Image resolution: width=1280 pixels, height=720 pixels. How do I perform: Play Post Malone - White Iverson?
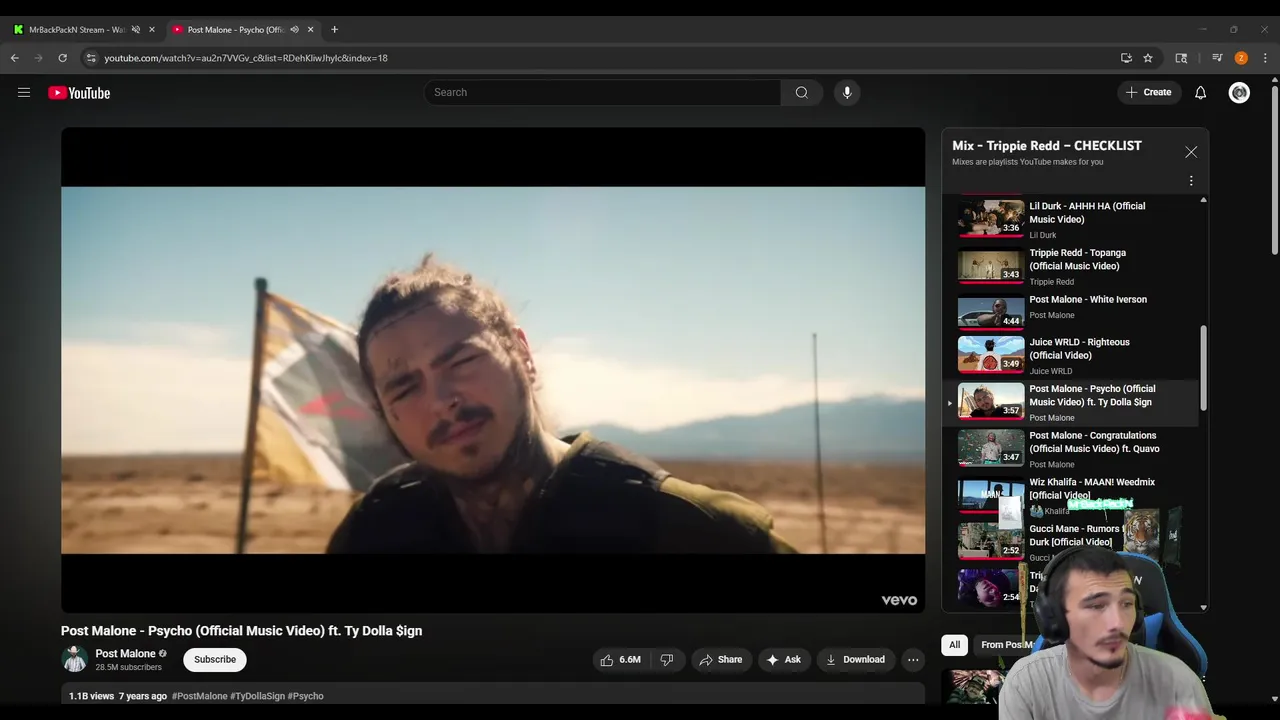point(1070,312)
